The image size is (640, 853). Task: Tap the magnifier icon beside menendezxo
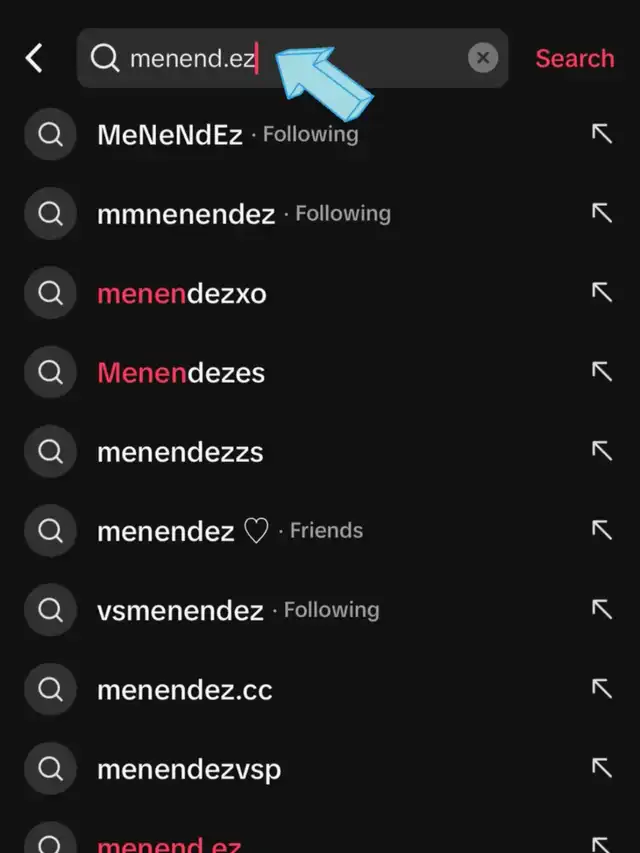[x=51, y=293]
